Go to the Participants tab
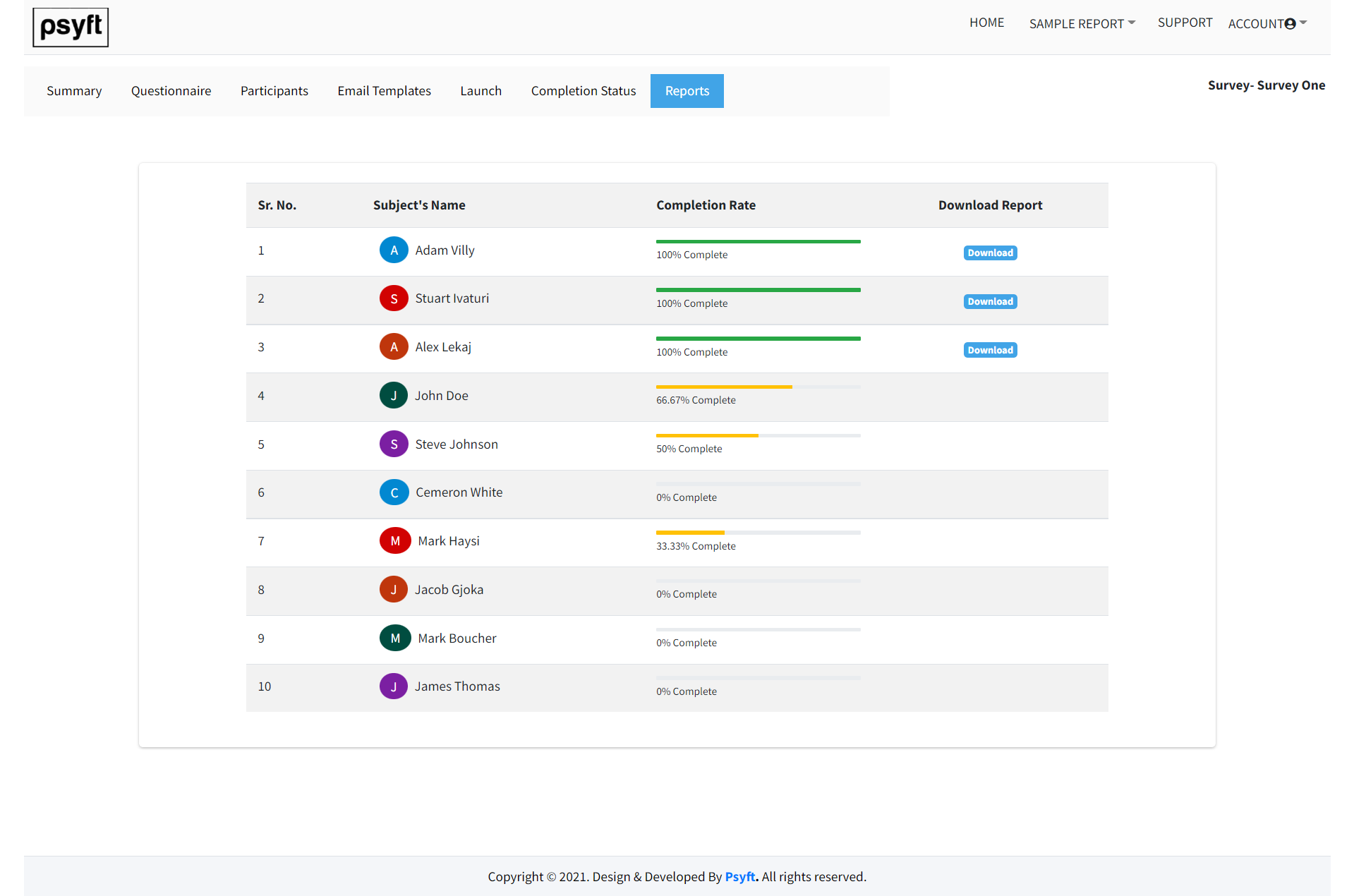This screenshot has width=1354, height=896. tap(274, 91)
